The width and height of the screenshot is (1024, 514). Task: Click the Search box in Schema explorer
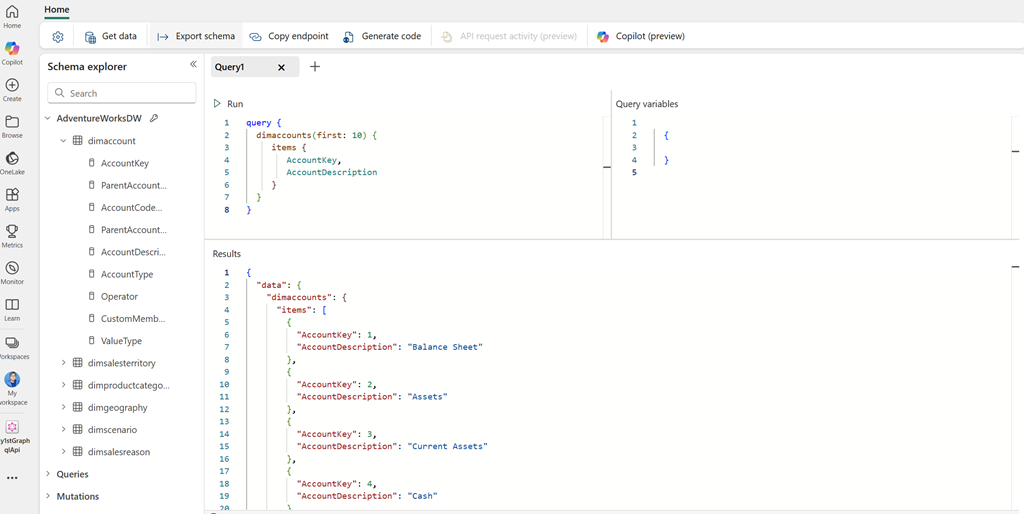point(121,93)
